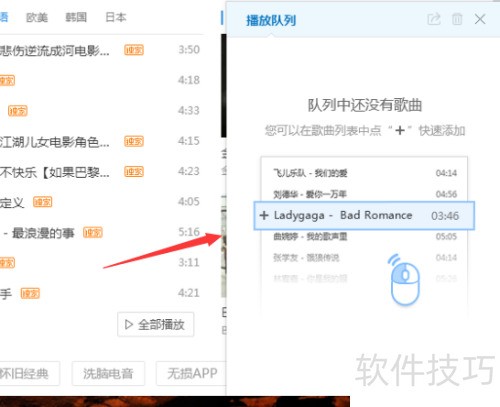Click the 独家 badge beside 悲伤逆流成河电影
Image resolution: width=500 pixels, height=407 pixels.
134,50
